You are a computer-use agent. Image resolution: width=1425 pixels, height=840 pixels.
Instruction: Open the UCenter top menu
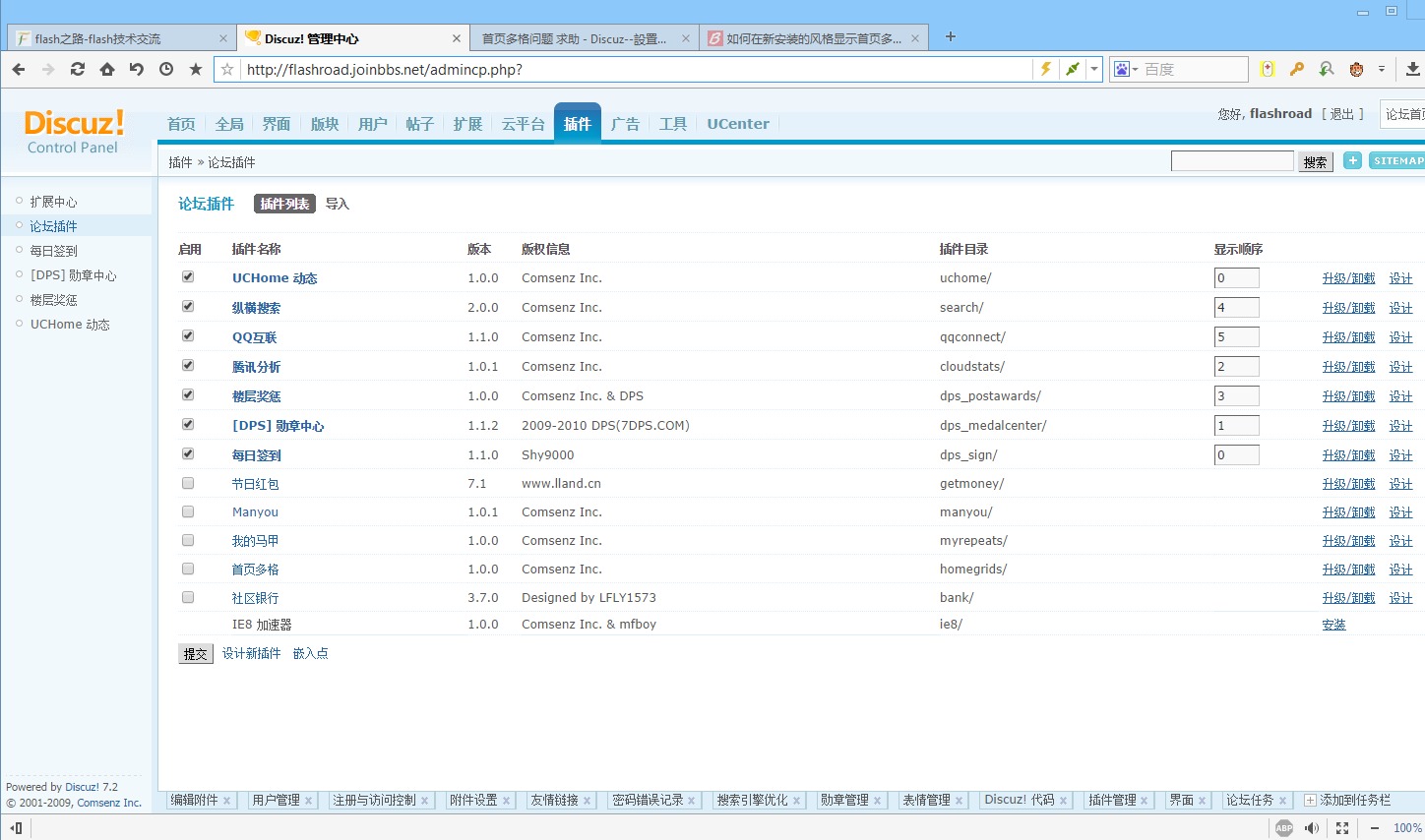[738, 124]
